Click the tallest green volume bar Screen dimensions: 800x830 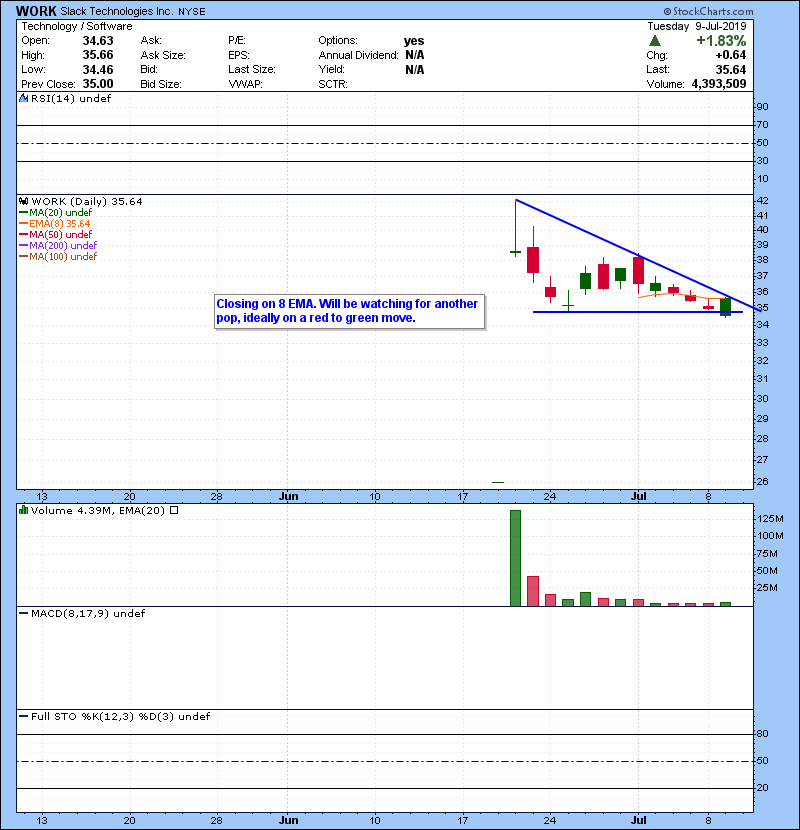pyautogui.click(x=516, y=557)
